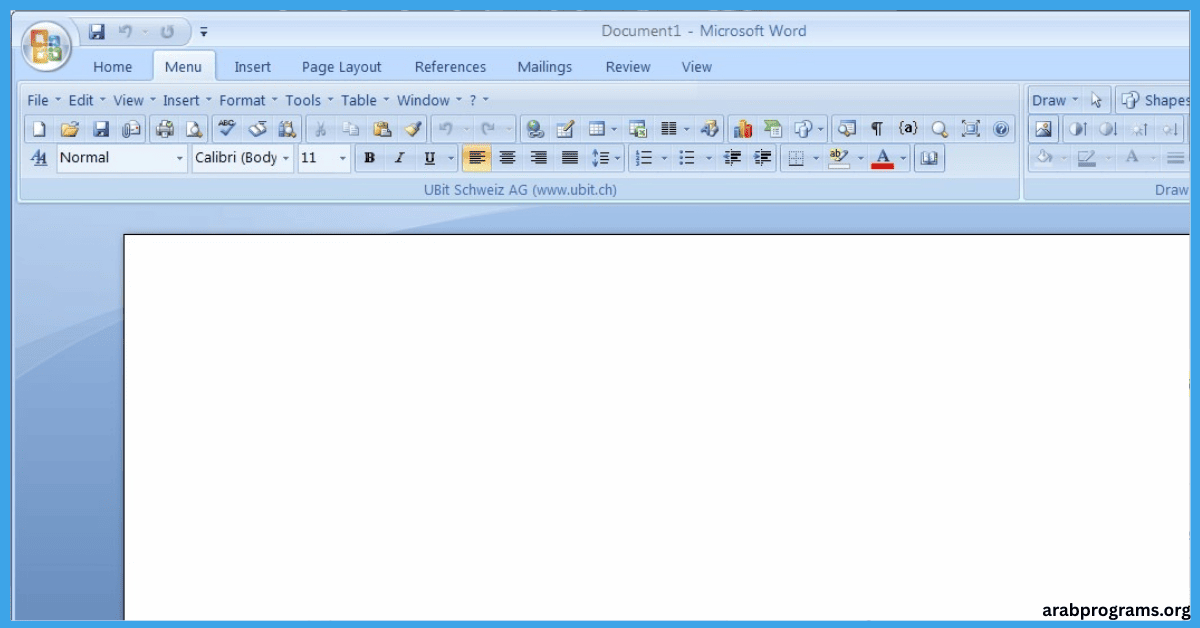Click the Open folder icon
1200x628 pixels.
[69, 129]
